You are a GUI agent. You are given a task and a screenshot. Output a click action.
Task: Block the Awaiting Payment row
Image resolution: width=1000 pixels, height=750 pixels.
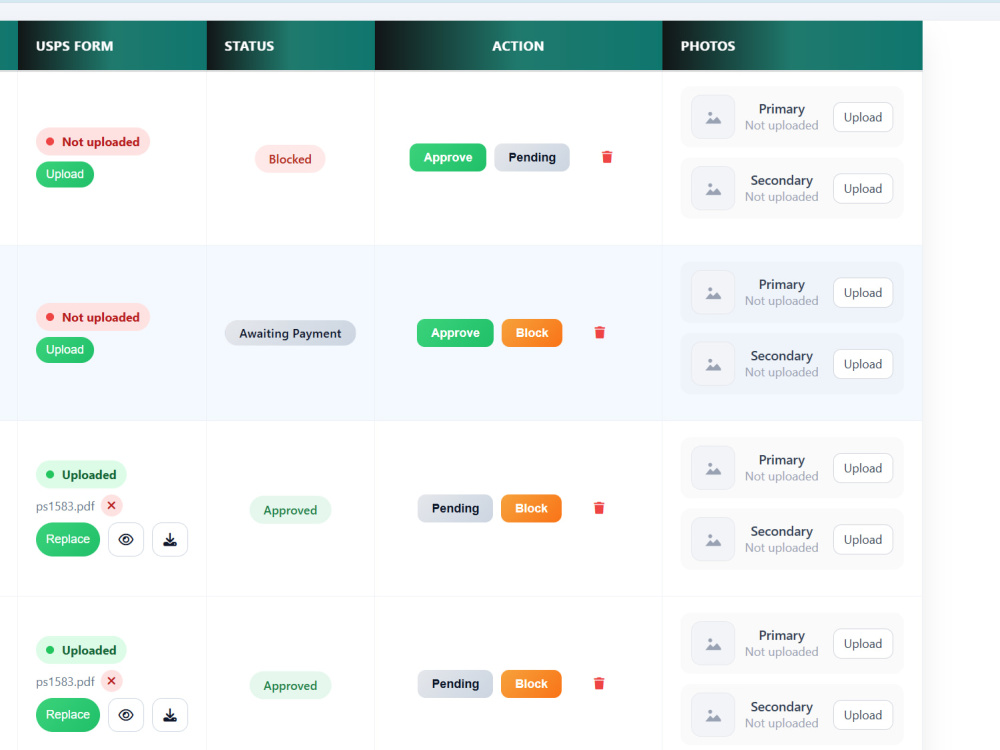[x=532, y=333]
